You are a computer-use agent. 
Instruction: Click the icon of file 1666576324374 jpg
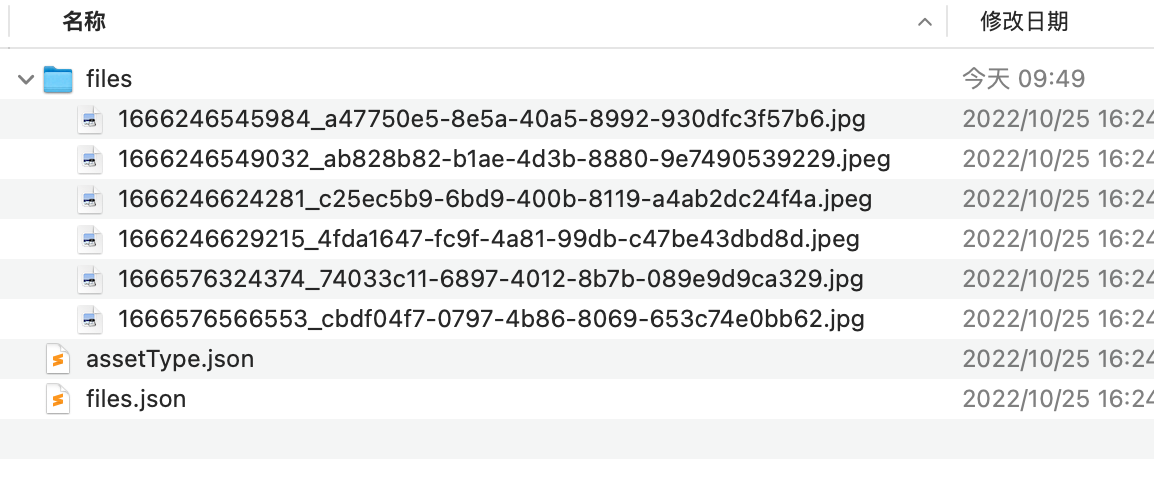[x=90, y=279]
